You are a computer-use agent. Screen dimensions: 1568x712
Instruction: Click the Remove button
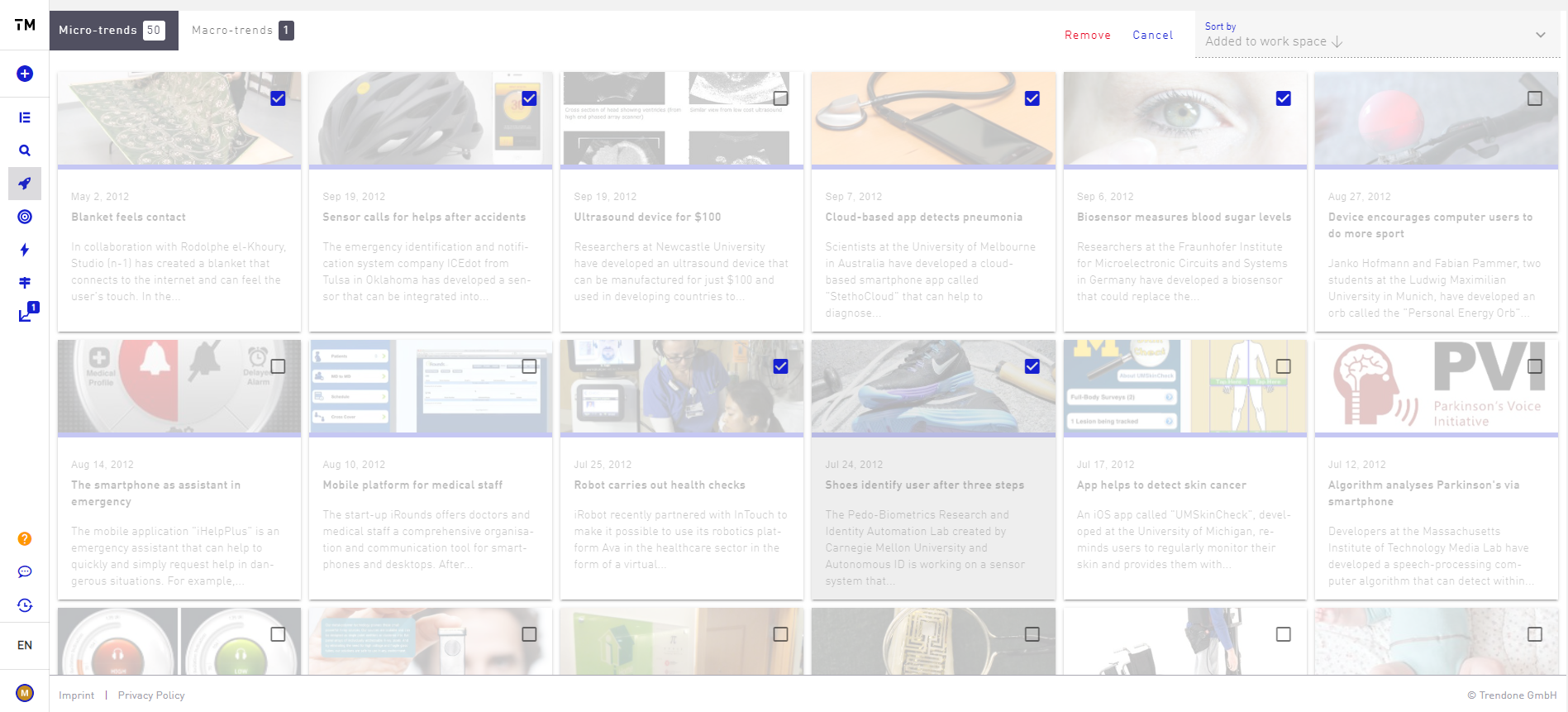click(x=1088, y=35)
